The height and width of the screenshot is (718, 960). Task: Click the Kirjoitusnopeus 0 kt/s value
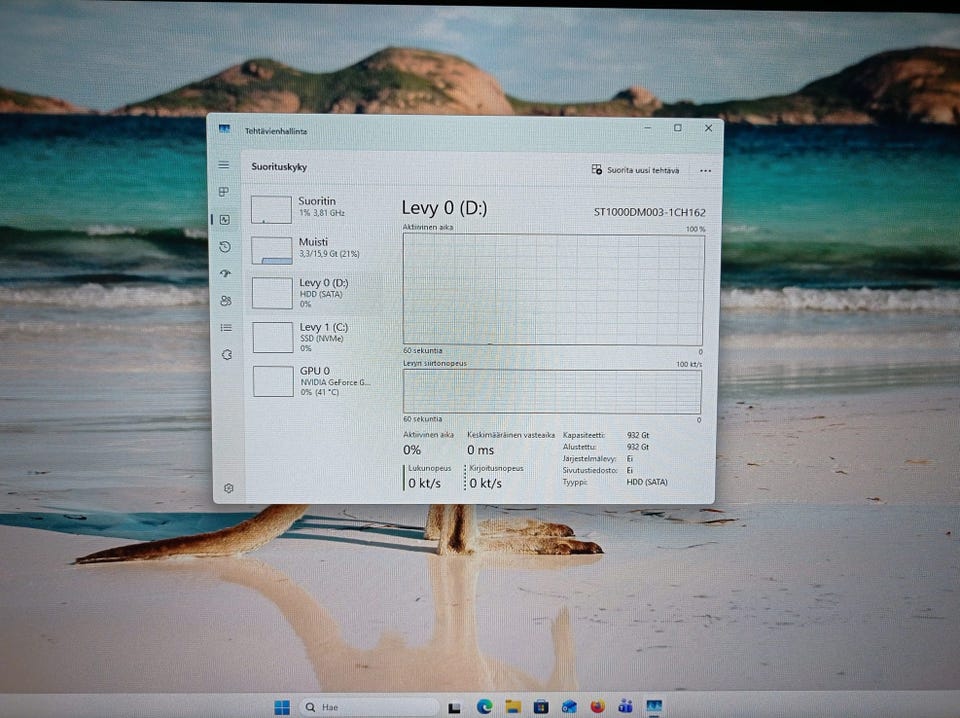[486, 483]
